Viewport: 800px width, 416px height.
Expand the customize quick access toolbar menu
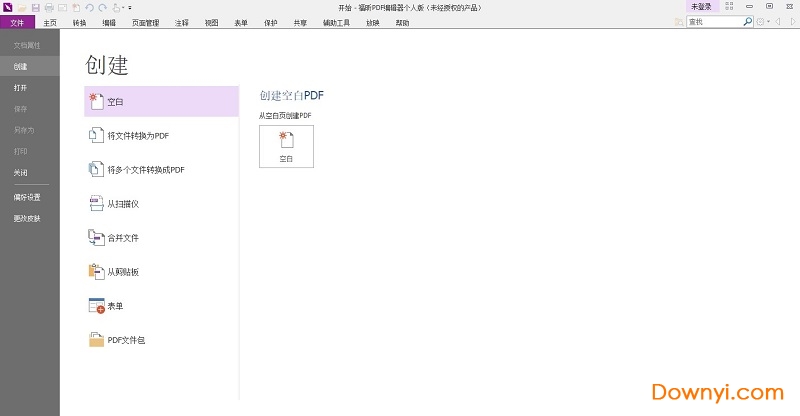pos(130,8)
